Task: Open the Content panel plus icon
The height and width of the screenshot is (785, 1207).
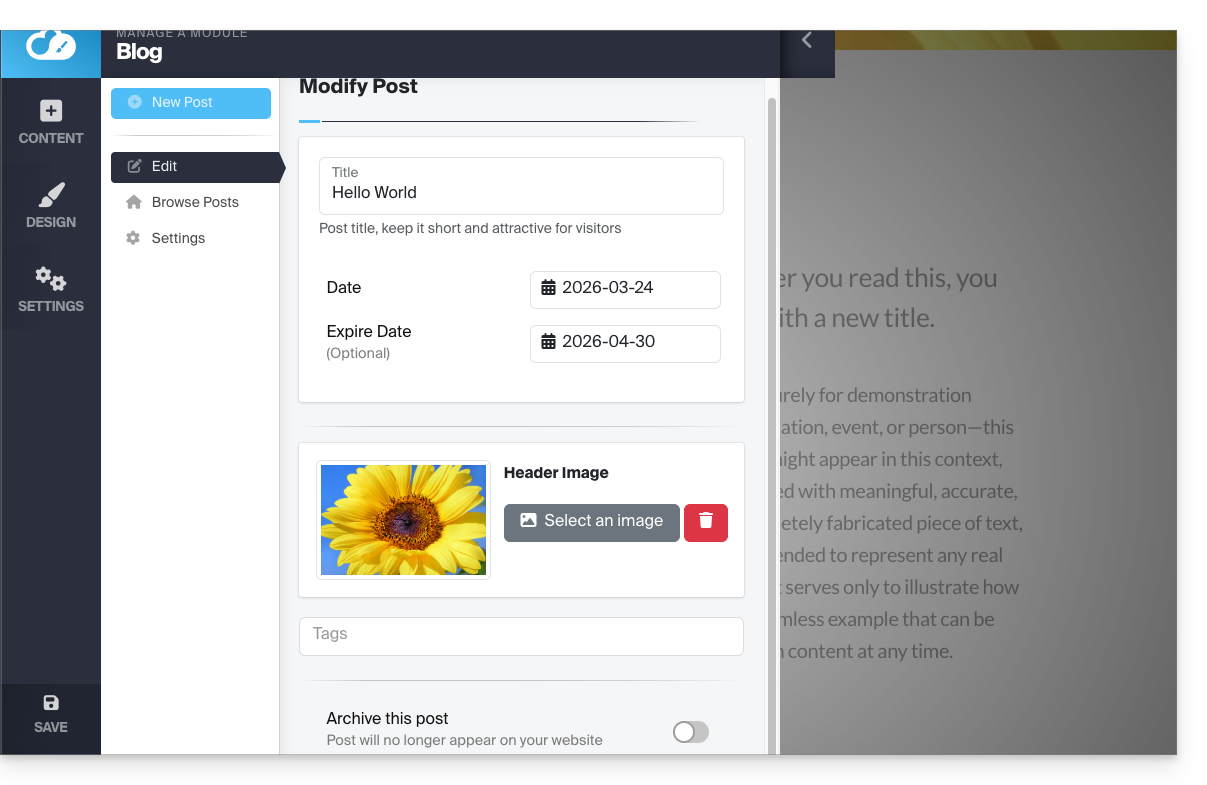Action: click(x=51, y=111)
